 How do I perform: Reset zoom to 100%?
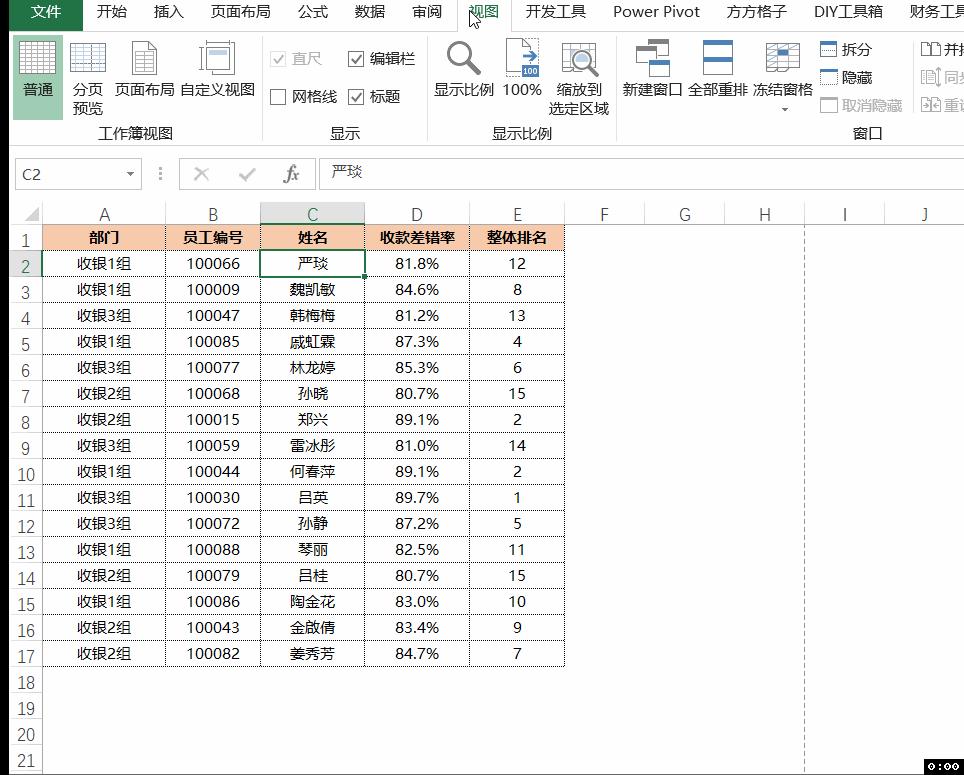pos(522,69)
